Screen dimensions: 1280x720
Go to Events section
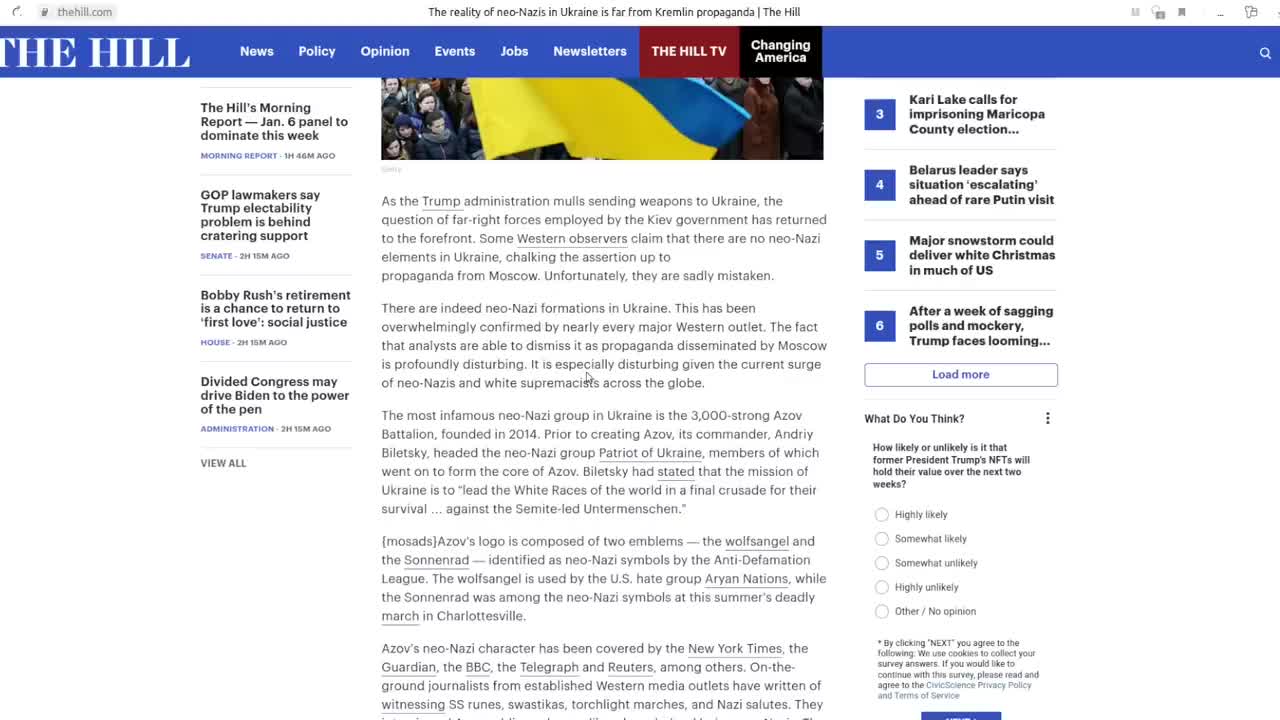click(x=455, y=51)
